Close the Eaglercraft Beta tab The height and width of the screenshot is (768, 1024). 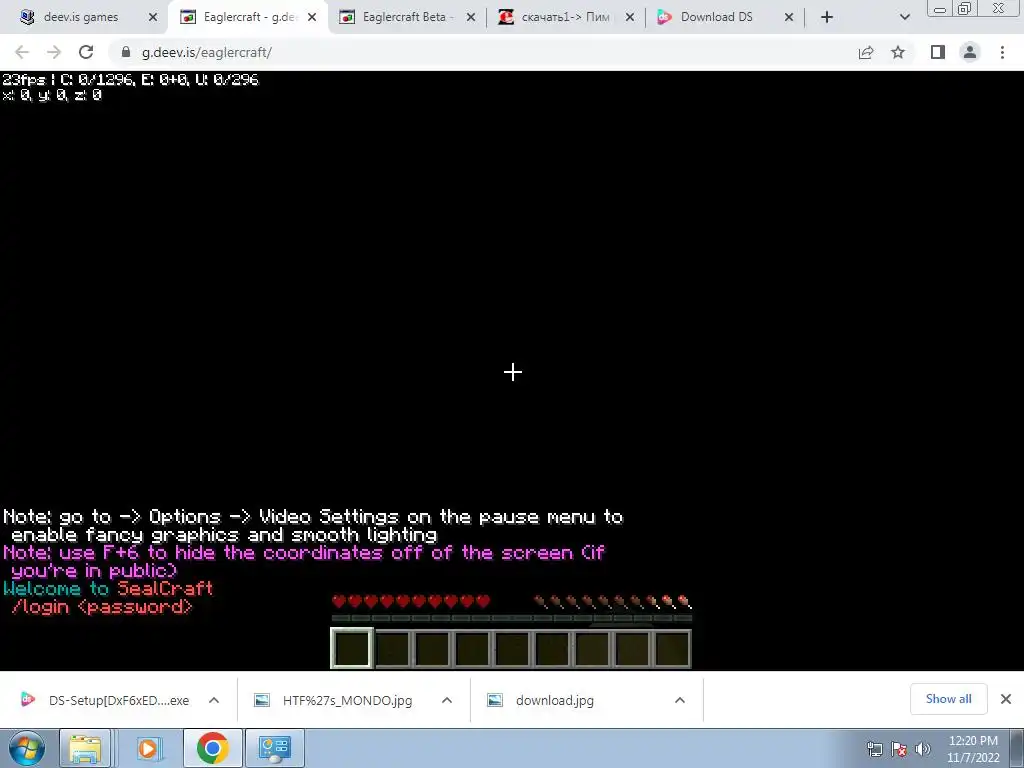(471, 18)
